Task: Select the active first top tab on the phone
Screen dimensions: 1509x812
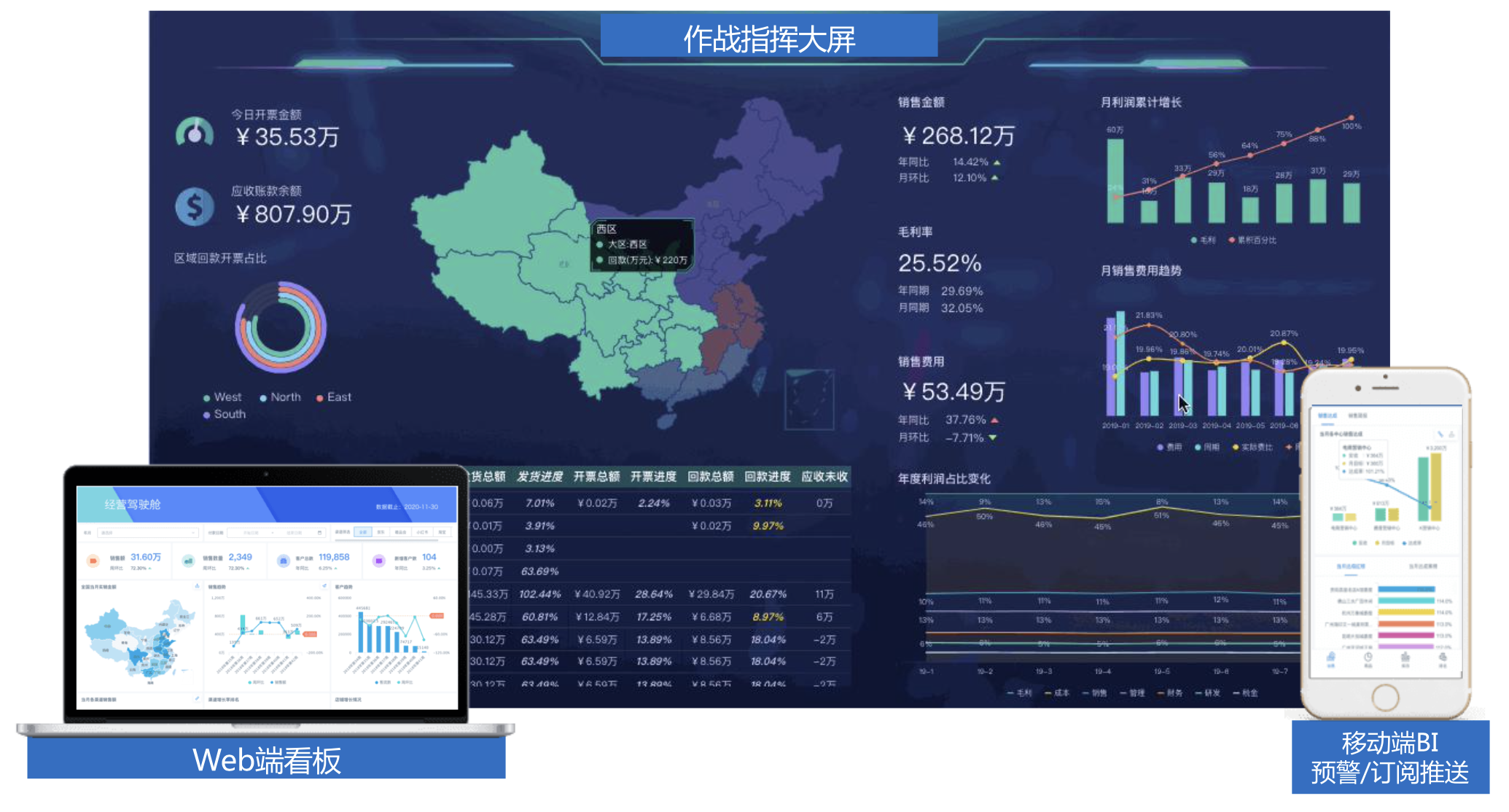Action: click(1327, 415)
